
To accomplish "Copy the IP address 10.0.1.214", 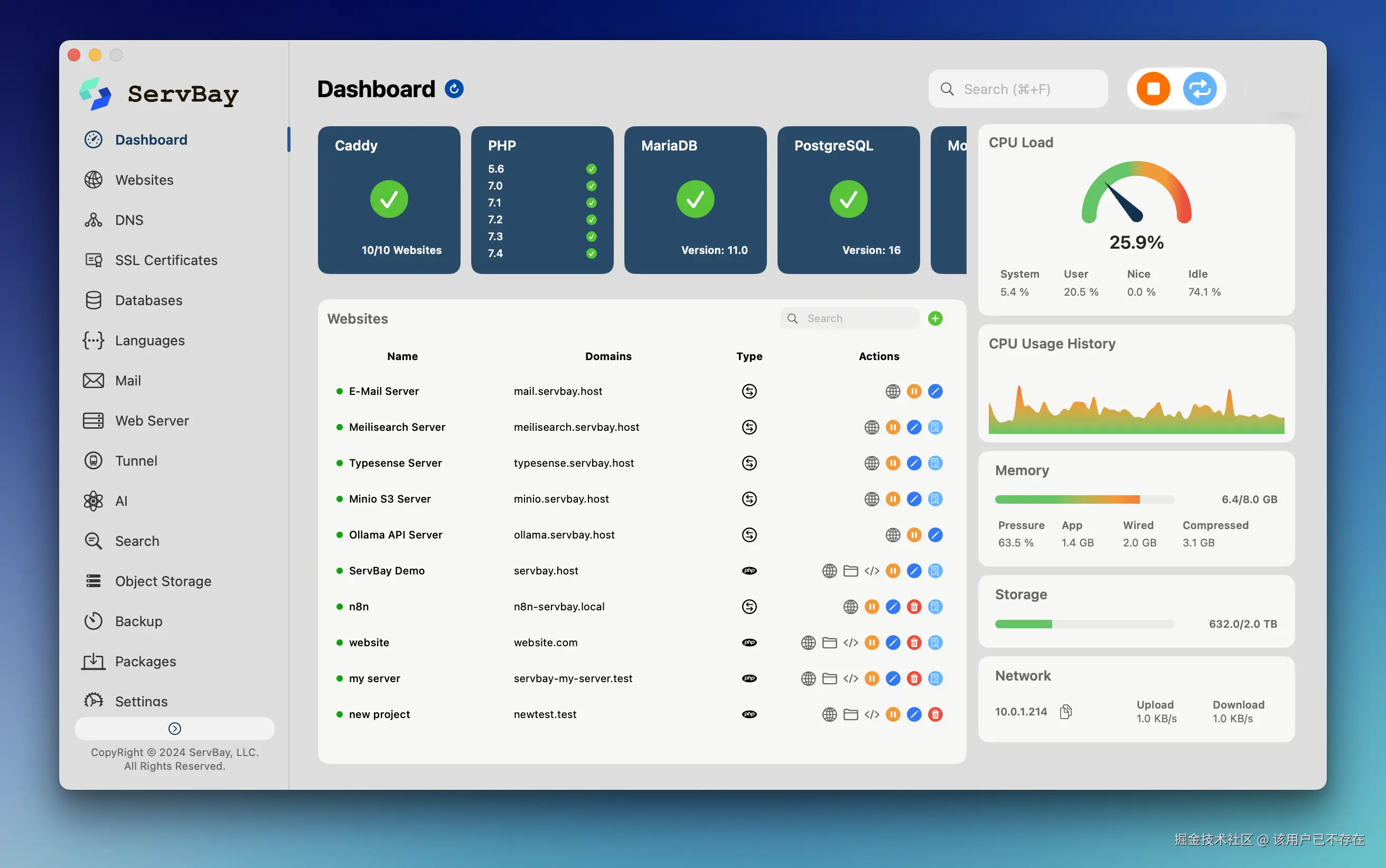I will coord(1065,712).
